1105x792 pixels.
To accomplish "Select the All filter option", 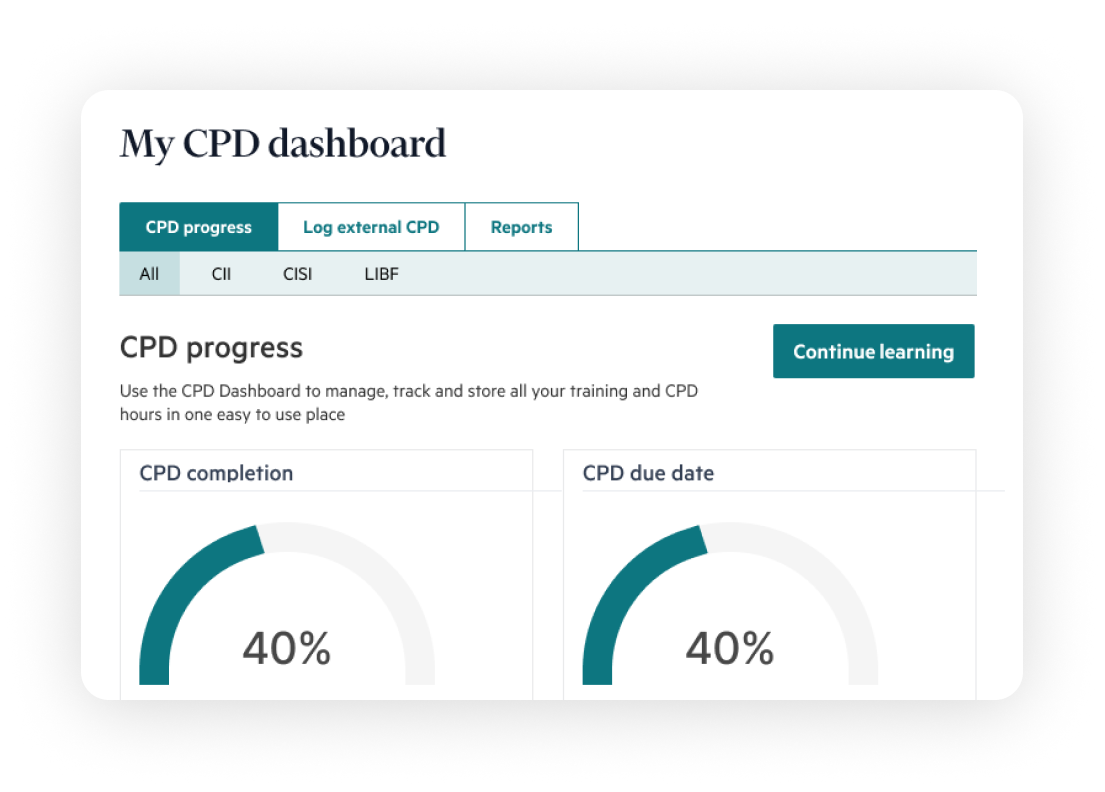I will click(x=149, y=273).
